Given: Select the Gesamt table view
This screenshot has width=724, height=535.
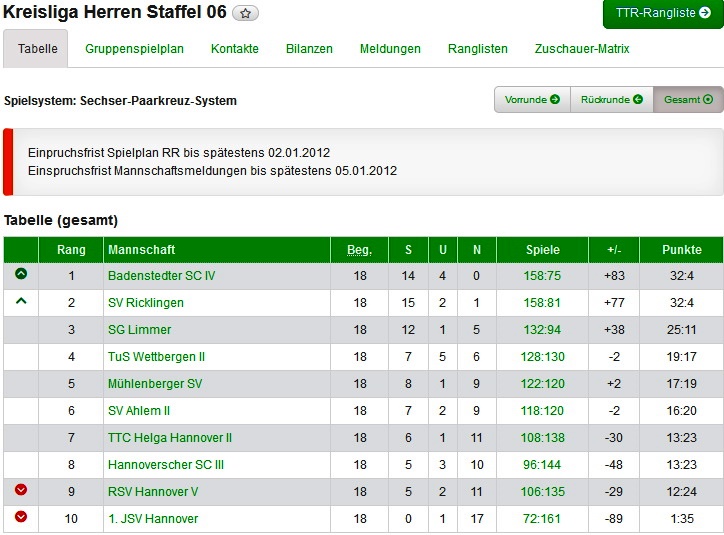Looking at the screenshot, I should [x=688, y=100].
